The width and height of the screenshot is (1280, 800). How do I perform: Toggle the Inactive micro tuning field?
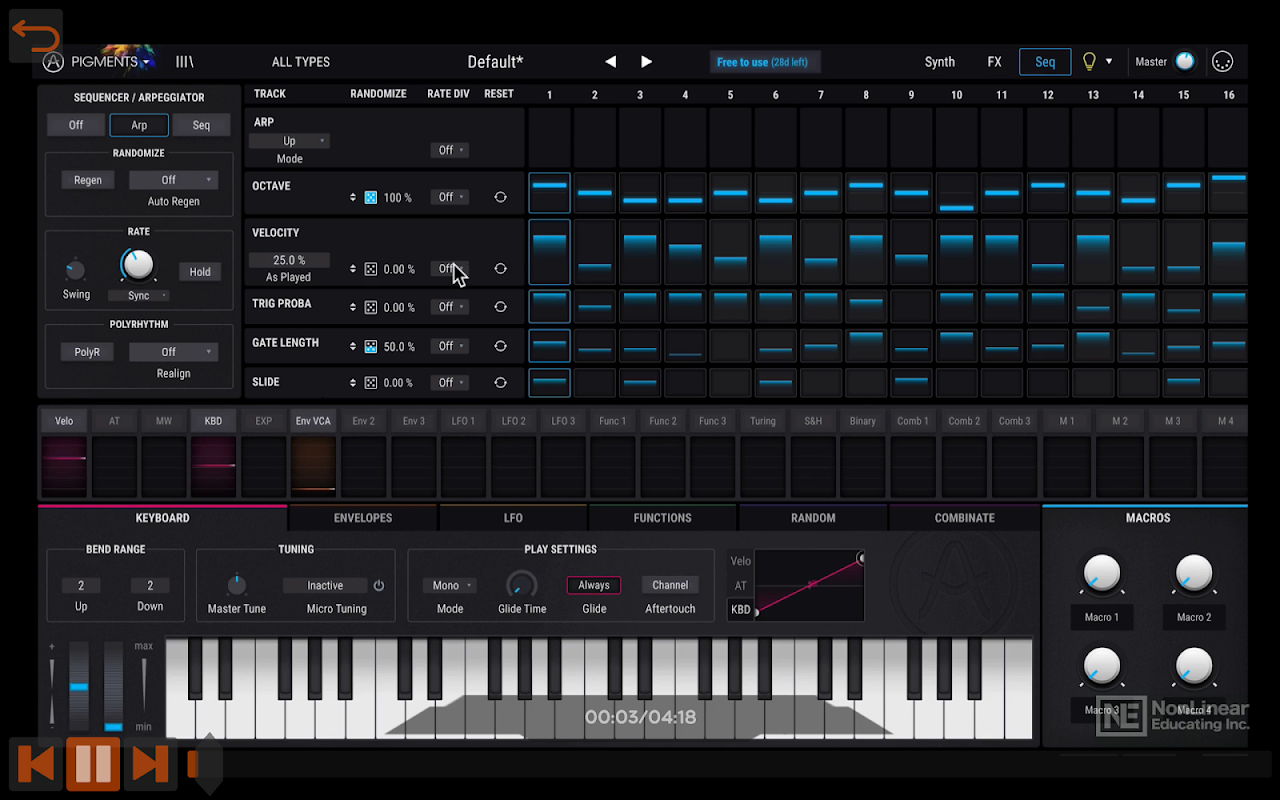(x=325, y=586)
